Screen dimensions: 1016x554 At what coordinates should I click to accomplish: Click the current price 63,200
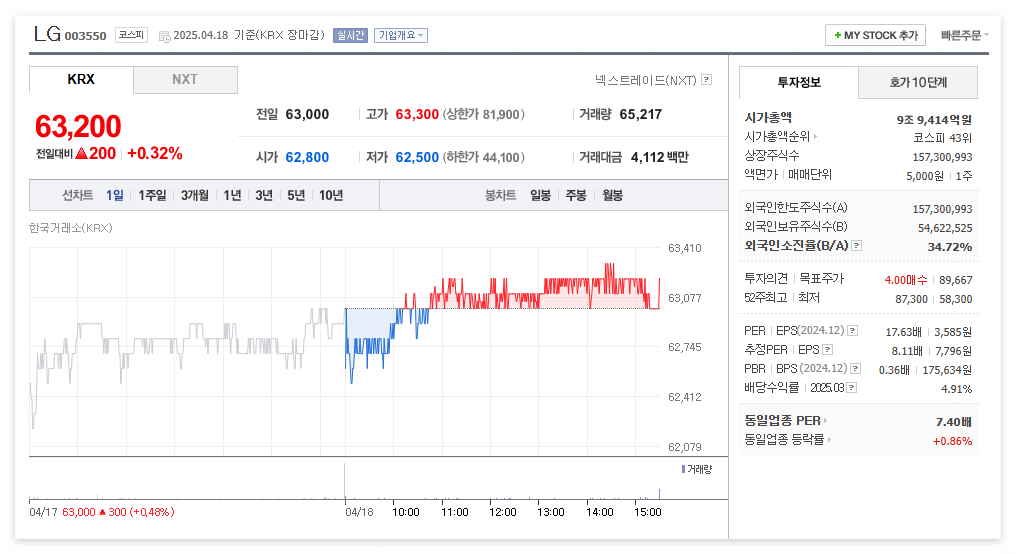(x=78, y=126)
